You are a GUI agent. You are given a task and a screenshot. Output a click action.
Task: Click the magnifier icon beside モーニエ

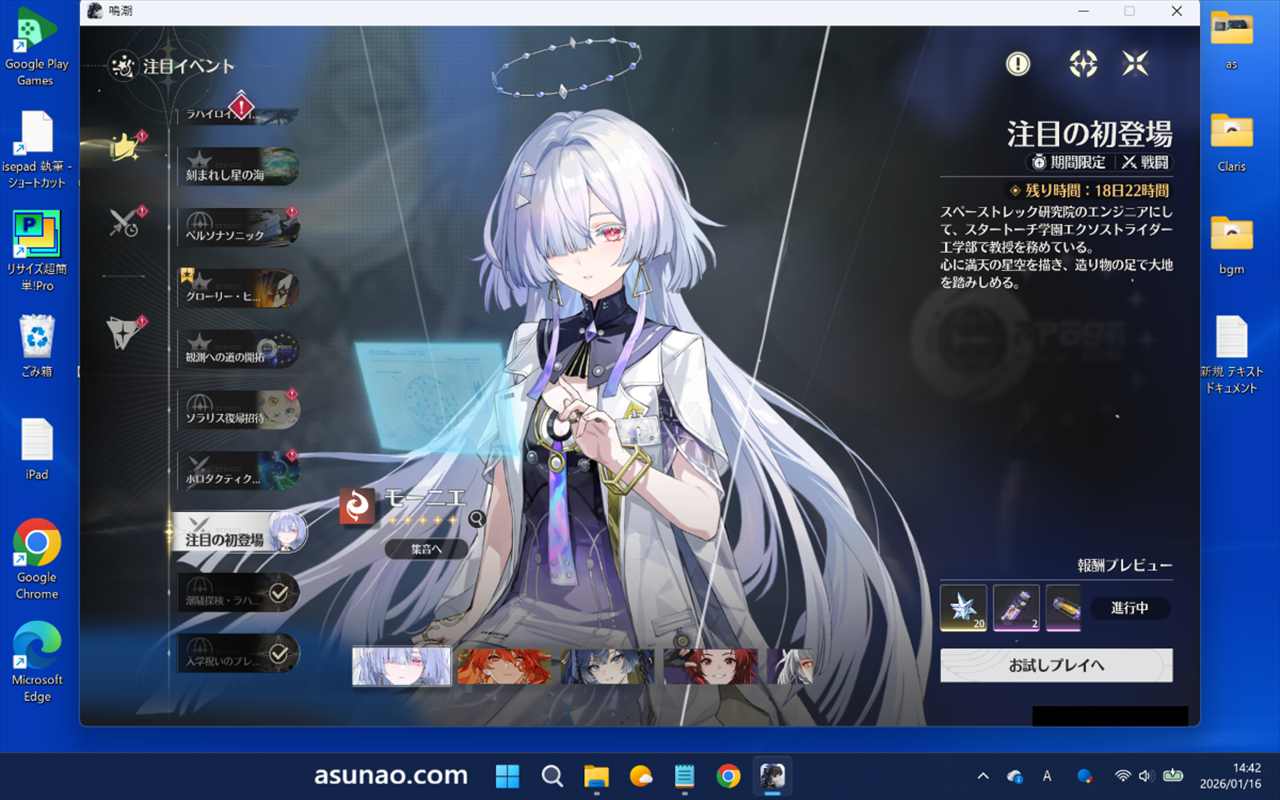pos(477,519)
